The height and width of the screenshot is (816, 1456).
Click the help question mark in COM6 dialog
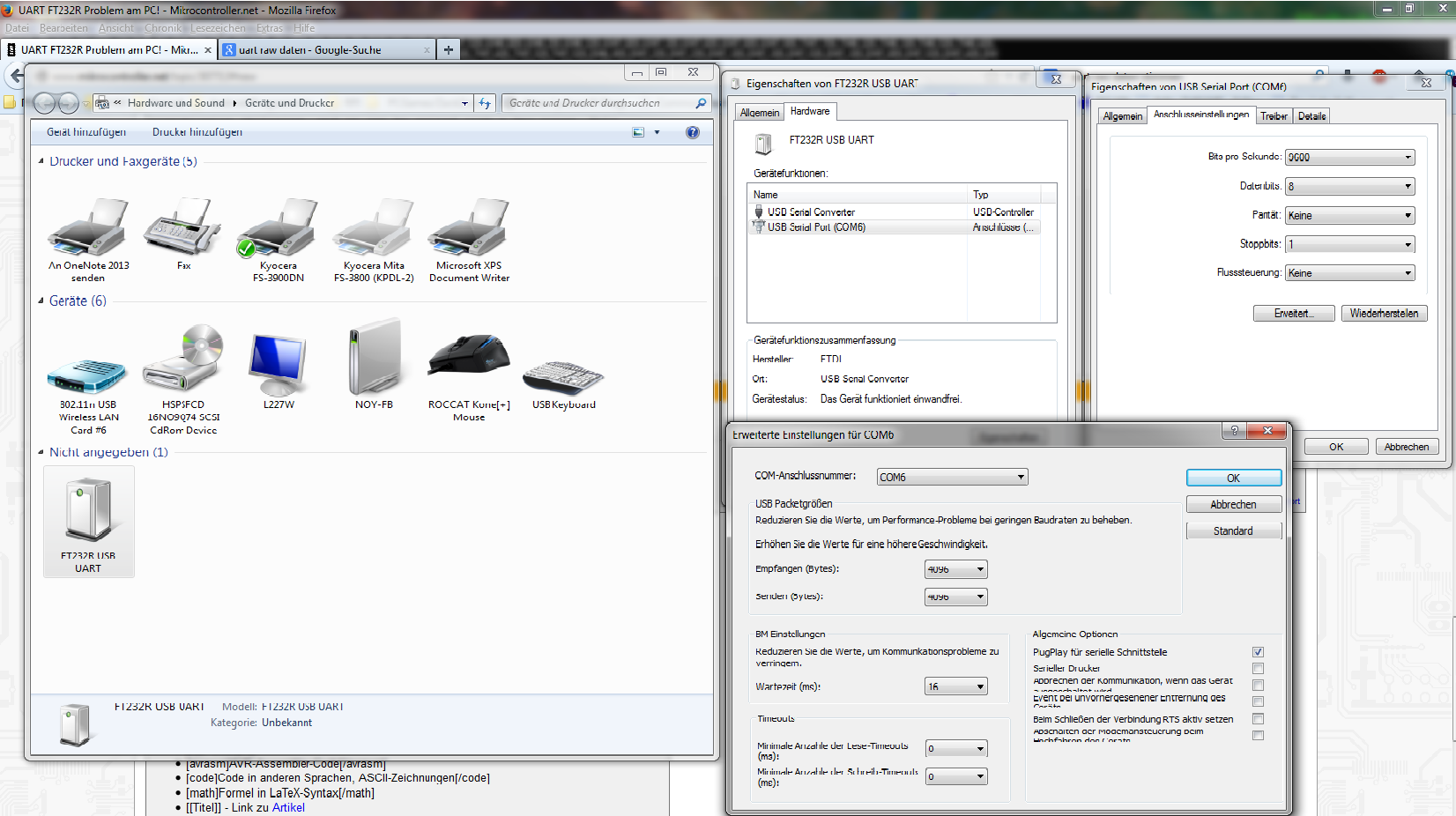[1234, 431]
